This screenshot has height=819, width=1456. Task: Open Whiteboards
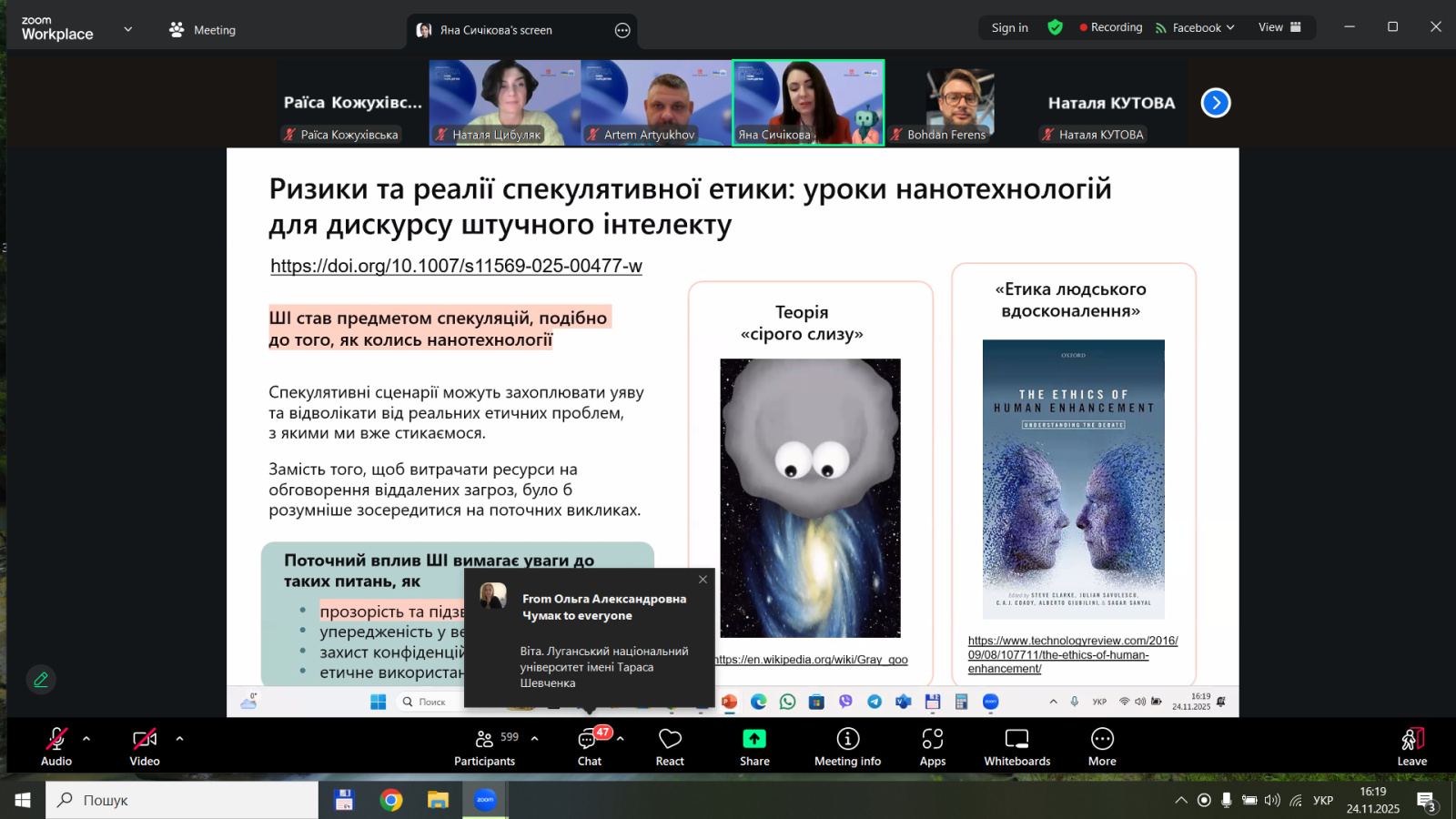(1016, 745)
